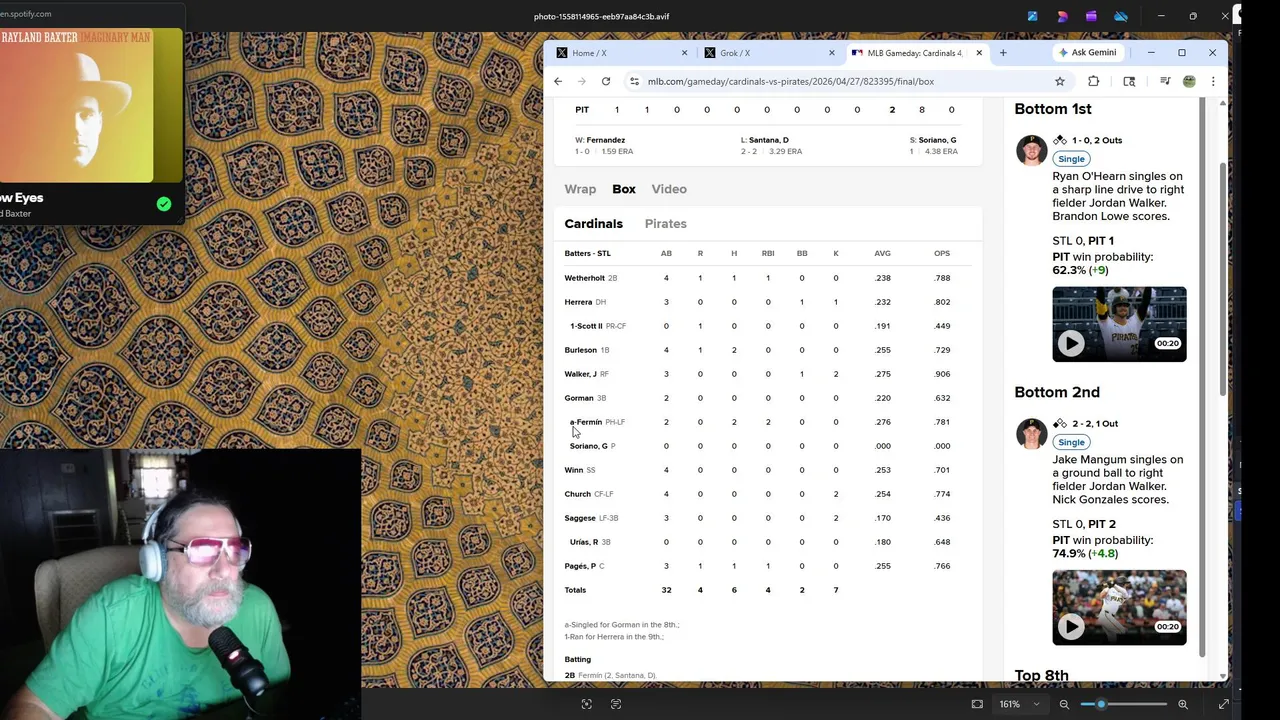This screenshot has width=1280, height=720.
Task: Reload the MLB Gameday page
Action: coord(606,82)
